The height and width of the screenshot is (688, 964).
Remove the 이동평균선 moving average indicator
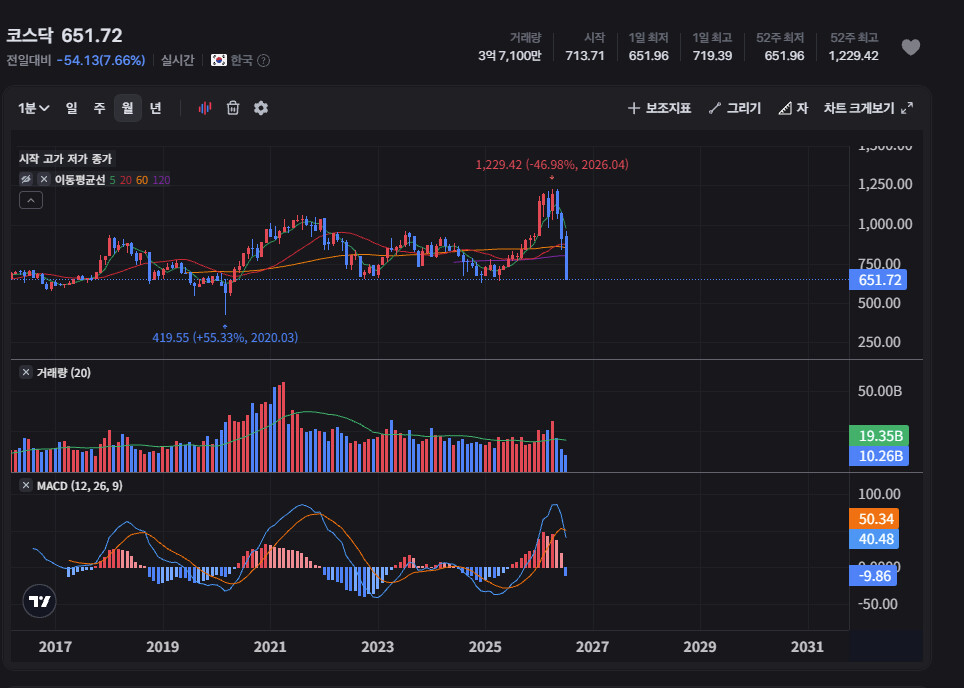[44, 180]
